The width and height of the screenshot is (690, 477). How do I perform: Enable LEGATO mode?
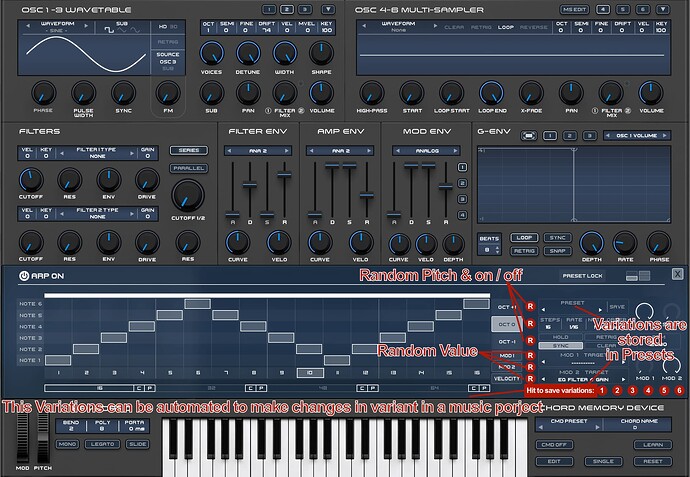click(103, 444)
